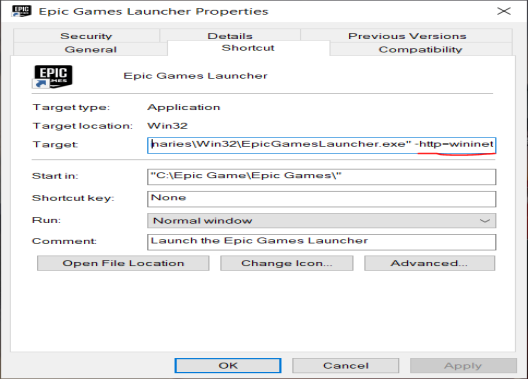
Task: Open the Advanced shortcut options
Action: pos(429,263)
